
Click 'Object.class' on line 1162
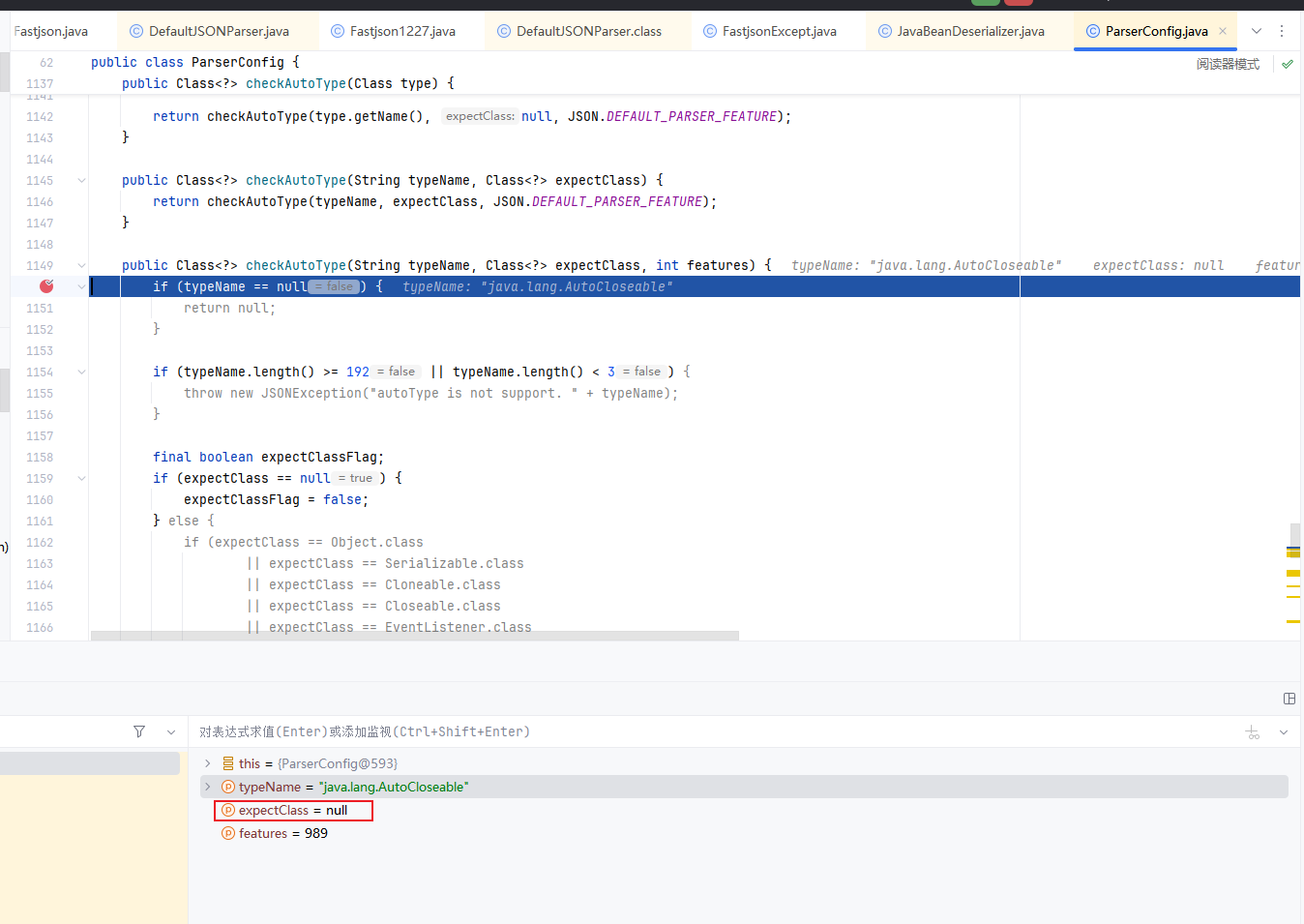[x=377, y=543]
